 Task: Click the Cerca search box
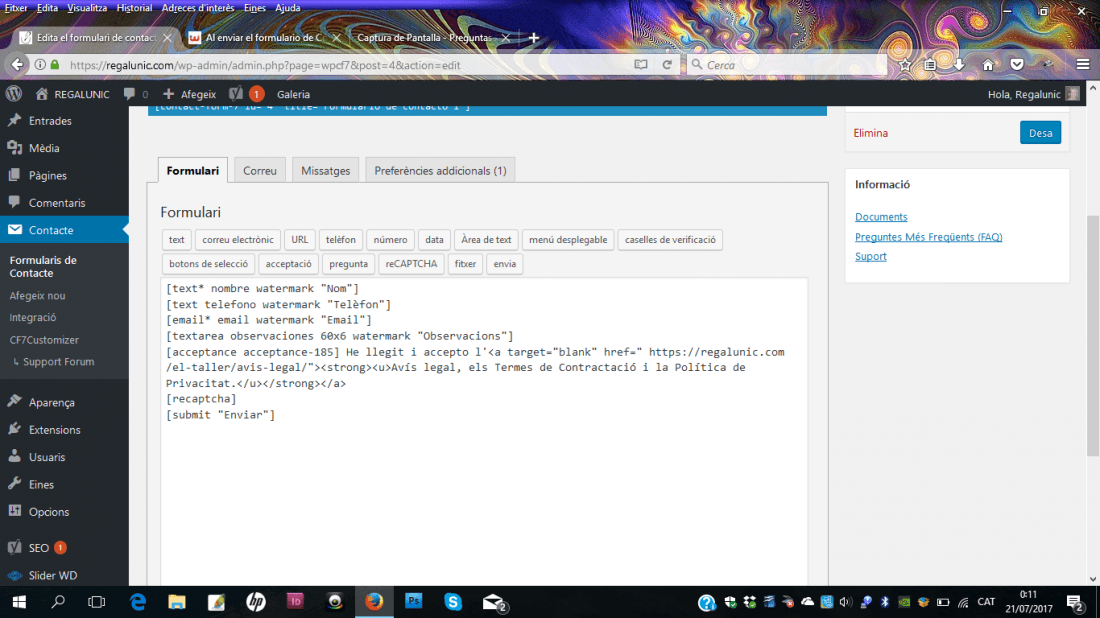pyautogui.click(x=788, y=65)
